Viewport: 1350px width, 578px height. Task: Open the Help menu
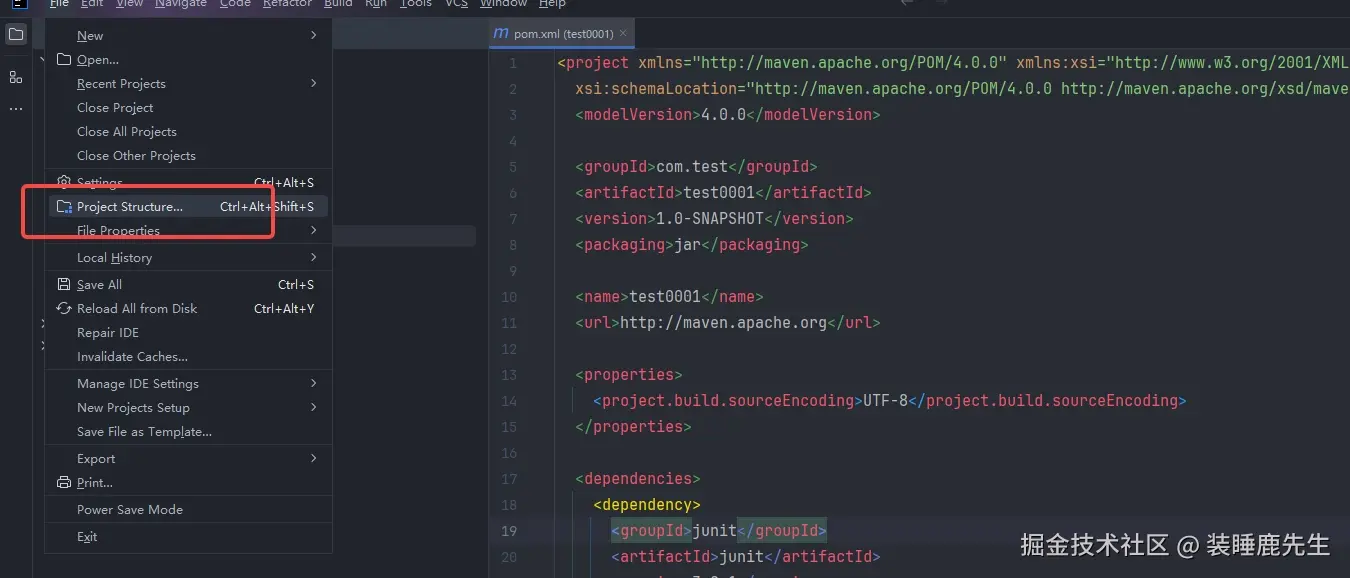[552, 4]
